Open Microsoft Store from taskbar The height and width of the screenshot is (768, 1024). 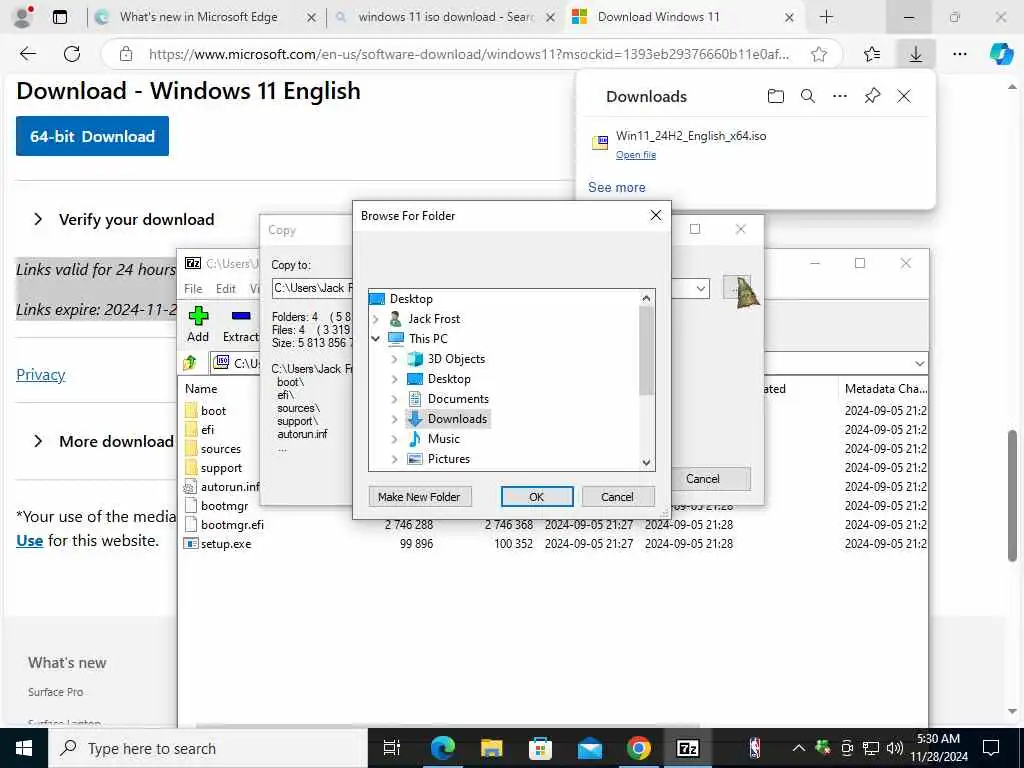pos(540,748)
